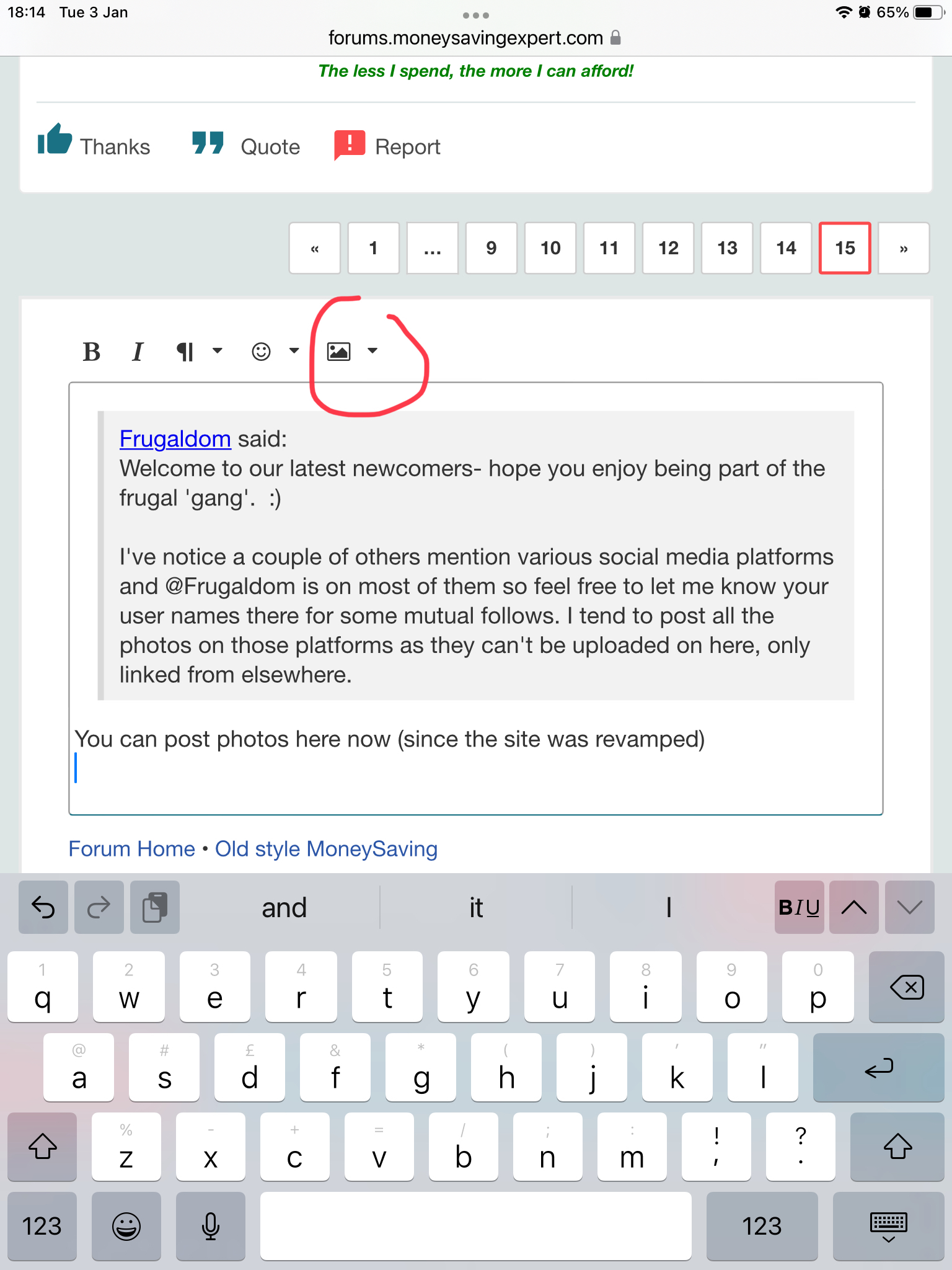Screen dimensions: 952x1270
Task: Go to page 11
Action: [x=609, y=248]
